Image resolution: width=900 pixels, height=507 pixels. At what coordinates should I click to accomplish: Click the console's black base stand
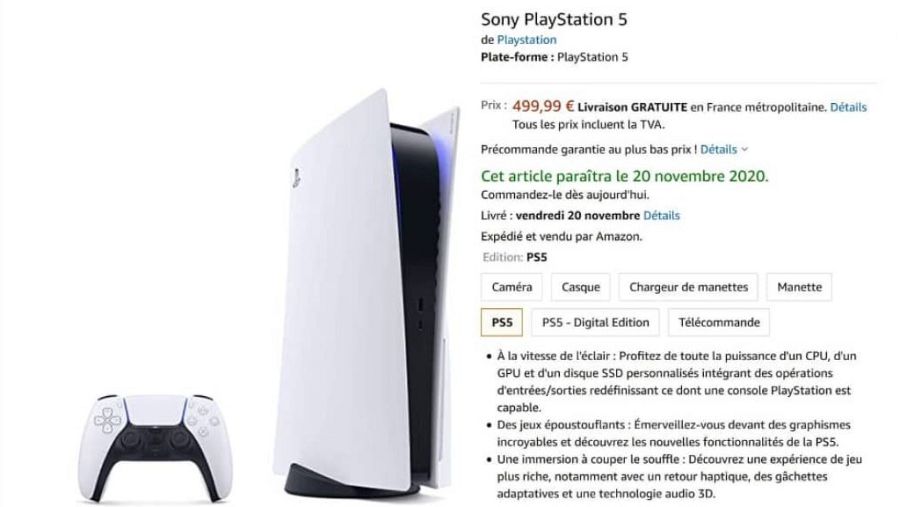(x=351, y=480)
